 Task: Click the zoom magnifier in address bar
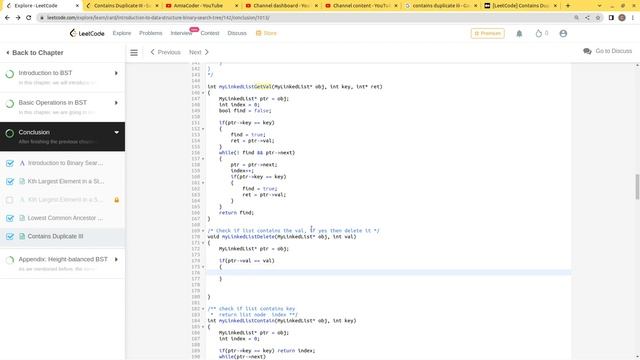576,18
